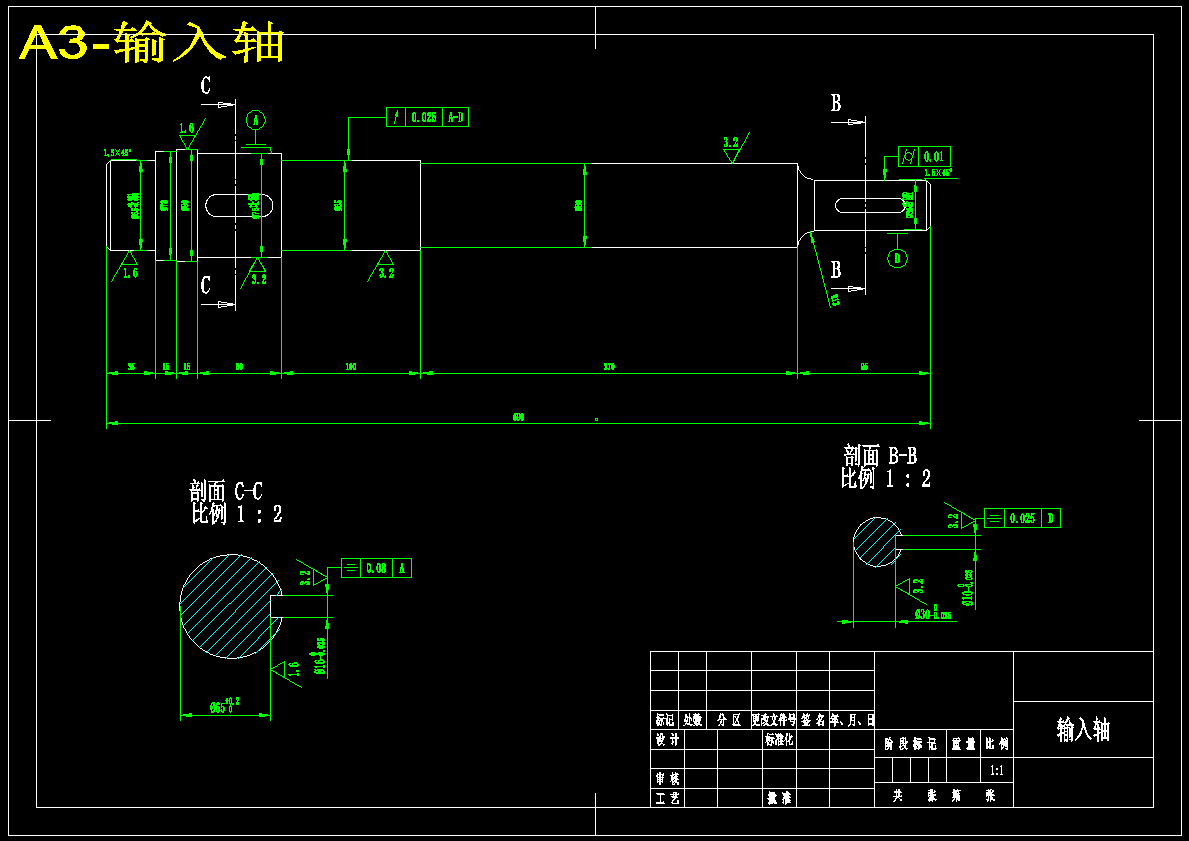Click the "更改文件号" header cell
The height and width of the screenshot is (841, 1189).
(x=773, y=720)
